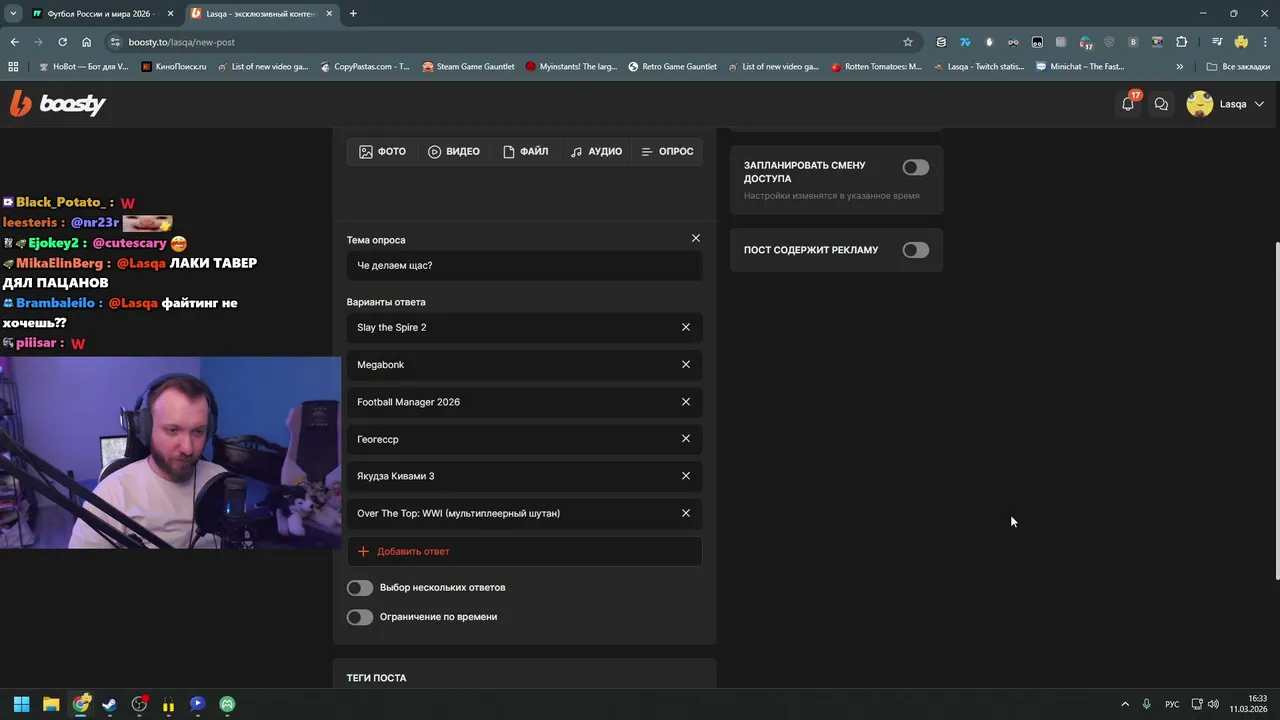The width and height of the screenshot is (1280, 720).
Task: Click the page vertical scrollbar
Action: coord(1276,410)
